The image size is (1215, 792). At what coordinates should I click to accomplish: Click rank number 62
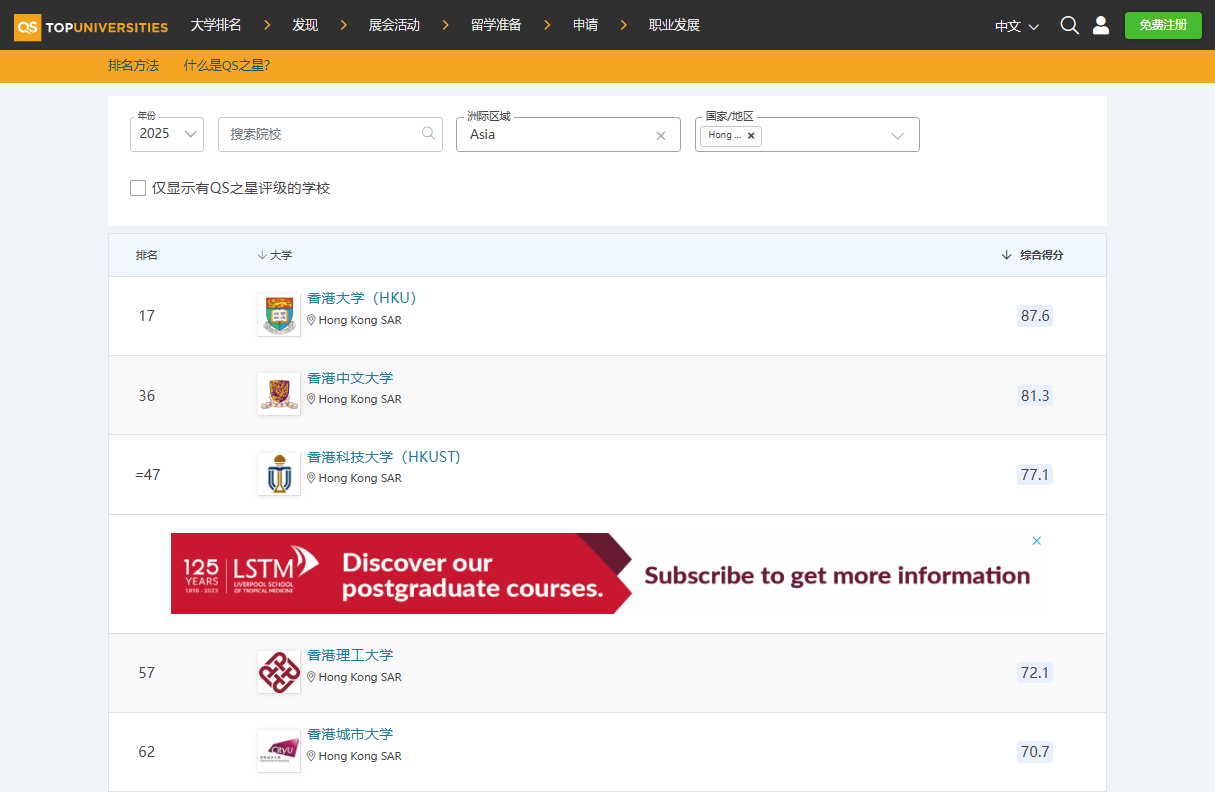pos(147,752)
